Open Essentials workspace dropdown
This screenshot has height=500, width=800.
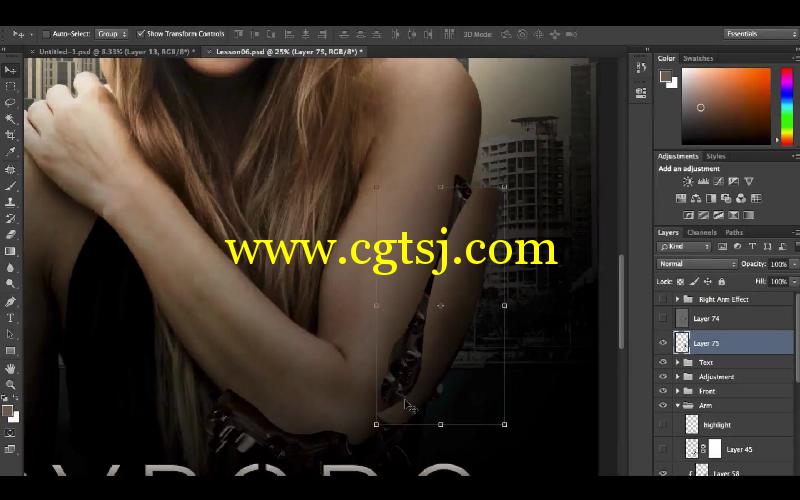[761, 34]
